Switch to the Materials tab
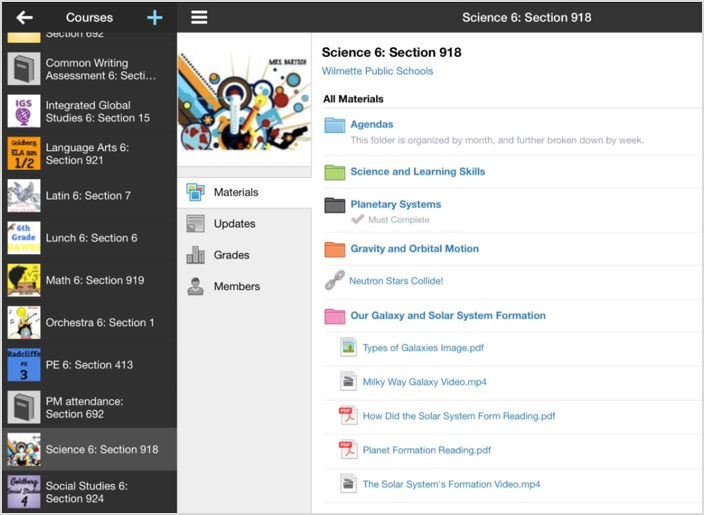This screenshot has height=515, width=704. pyautogui.click(x=235, y=192)
